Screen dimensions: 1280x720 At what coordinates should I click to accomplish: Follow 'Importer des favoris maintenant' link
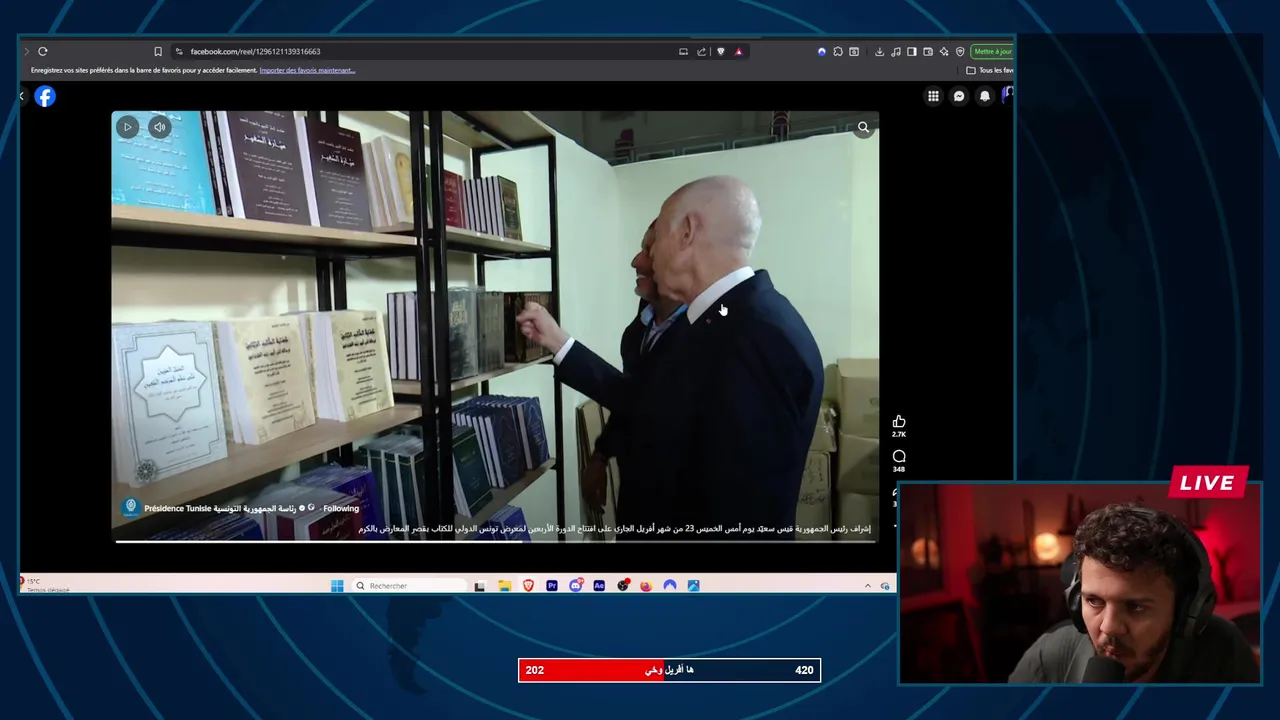click(x=307, y=70)
